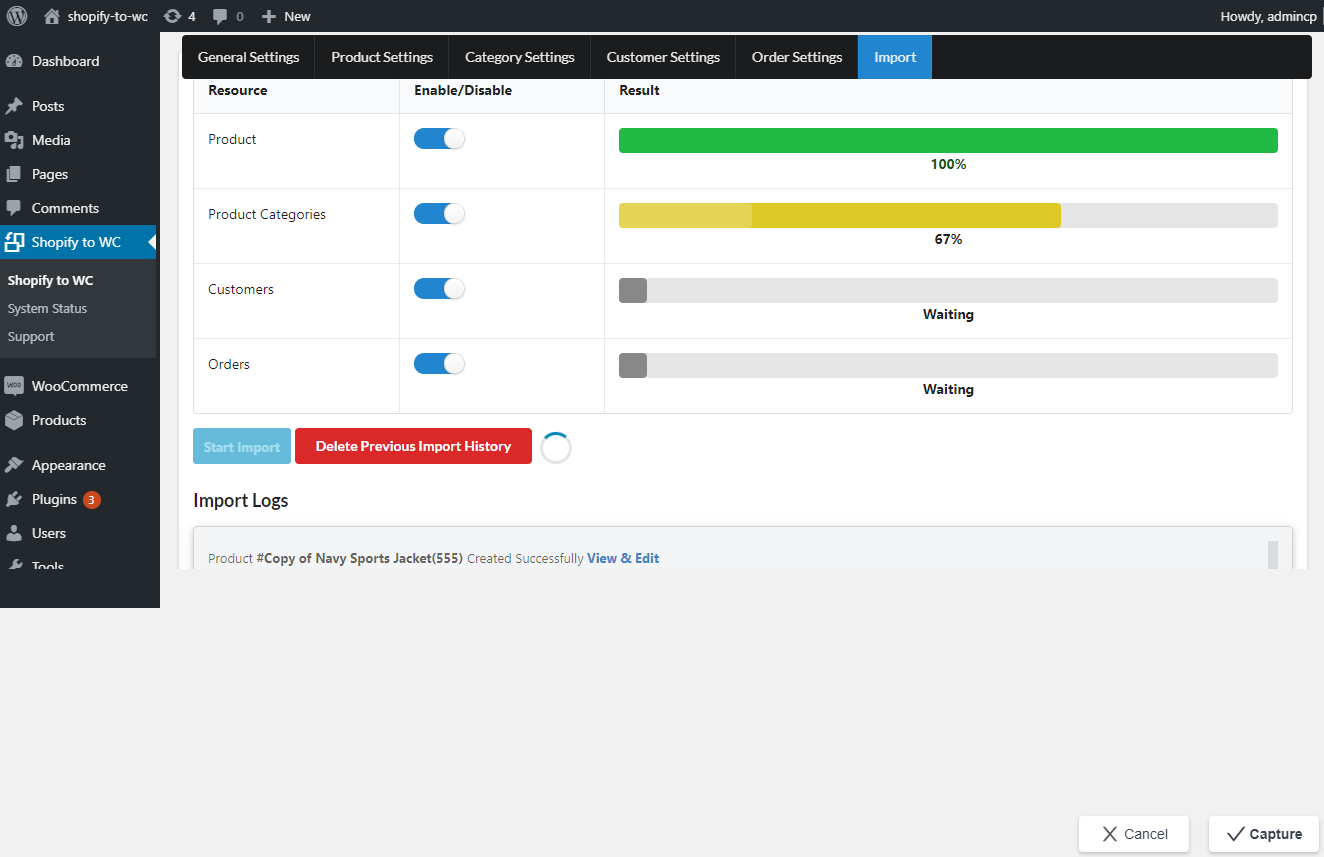Click the Start Import button
The height and width of the screenshot is (857, 1324).
[242, 446]
